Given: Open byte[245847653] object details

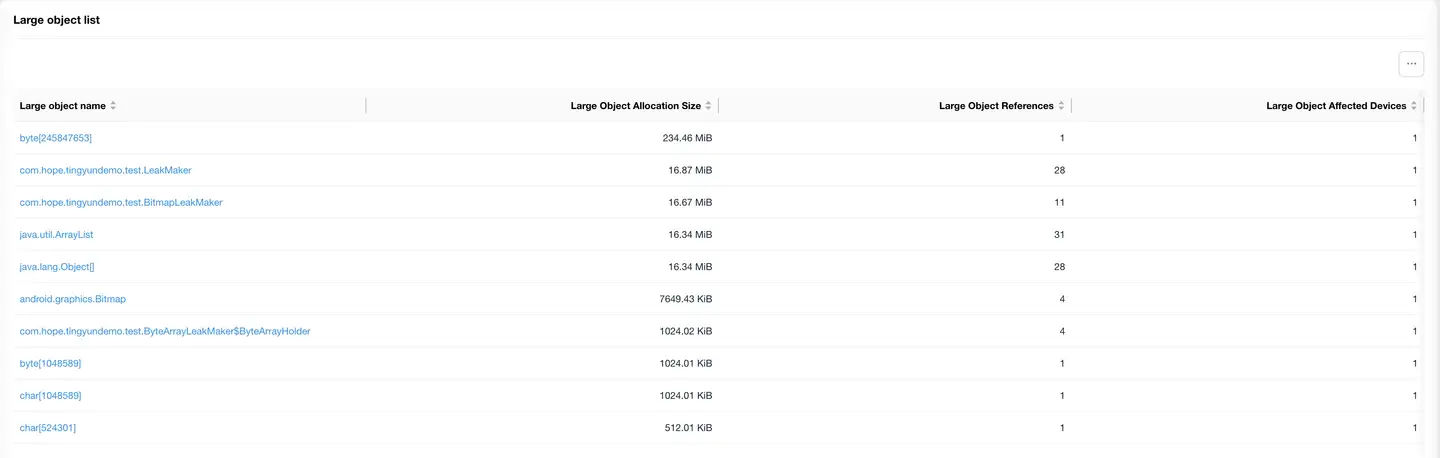Looking at the screenshot, I should (x=56, y=138).
